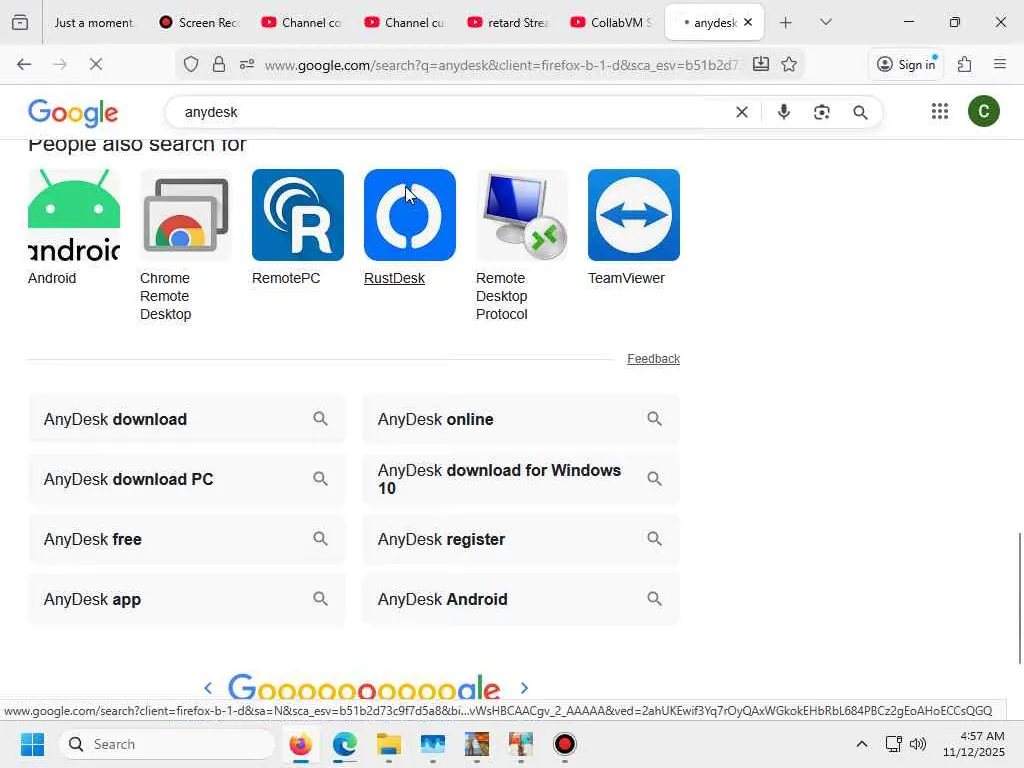The image size is (1024, 768).
Task: Open Android thumbnail image
Action: click(x=74, y=215)
